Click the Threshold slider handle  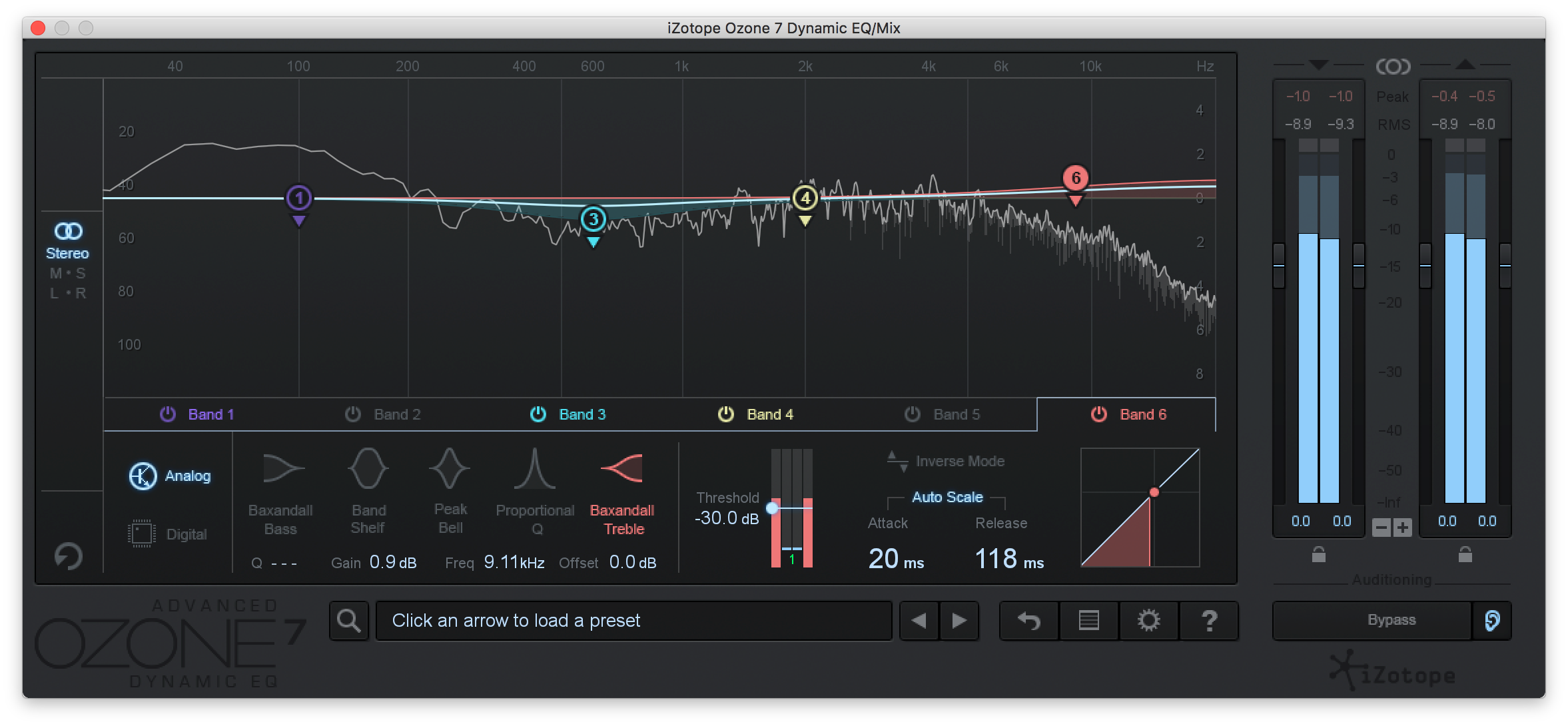pos(771,508)
